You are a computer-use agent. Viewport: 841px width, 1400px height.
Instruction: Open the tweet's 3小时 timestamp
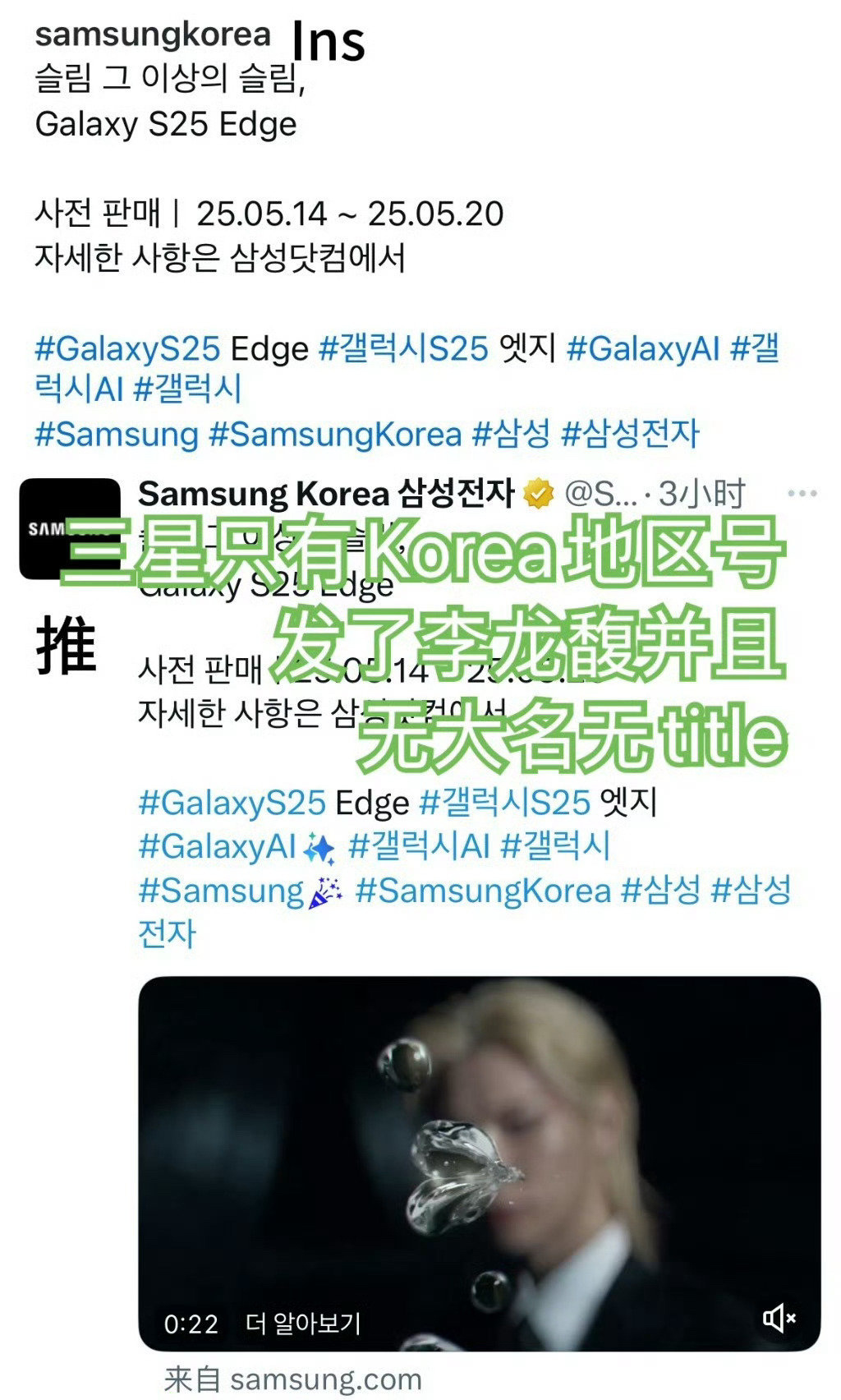tap(702, 493)
